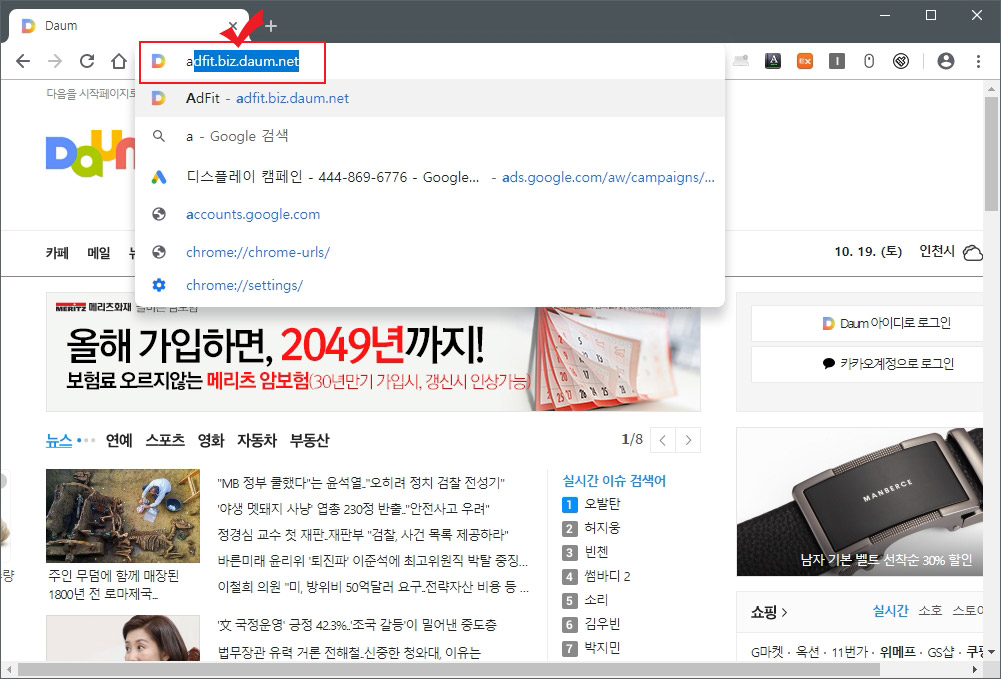This screenshot has width=1001, height=679.
Task: Click the trending keyword 빈첸
Action: (x=596, y=552)
